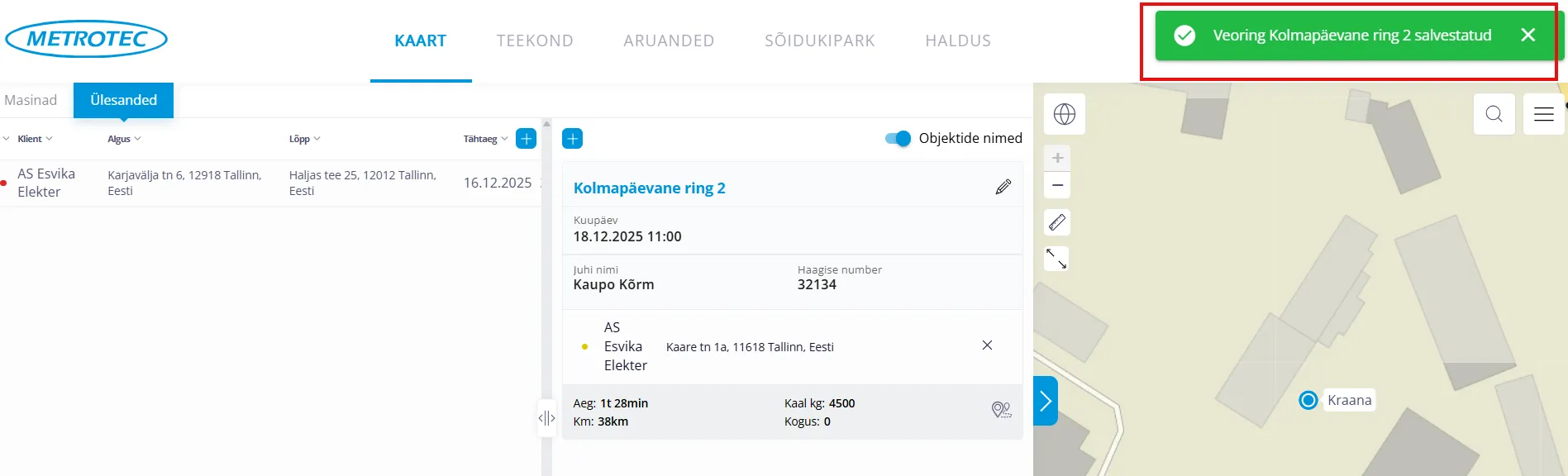
Task: Click the panel resize splitter handle
Action: (546, 418)
